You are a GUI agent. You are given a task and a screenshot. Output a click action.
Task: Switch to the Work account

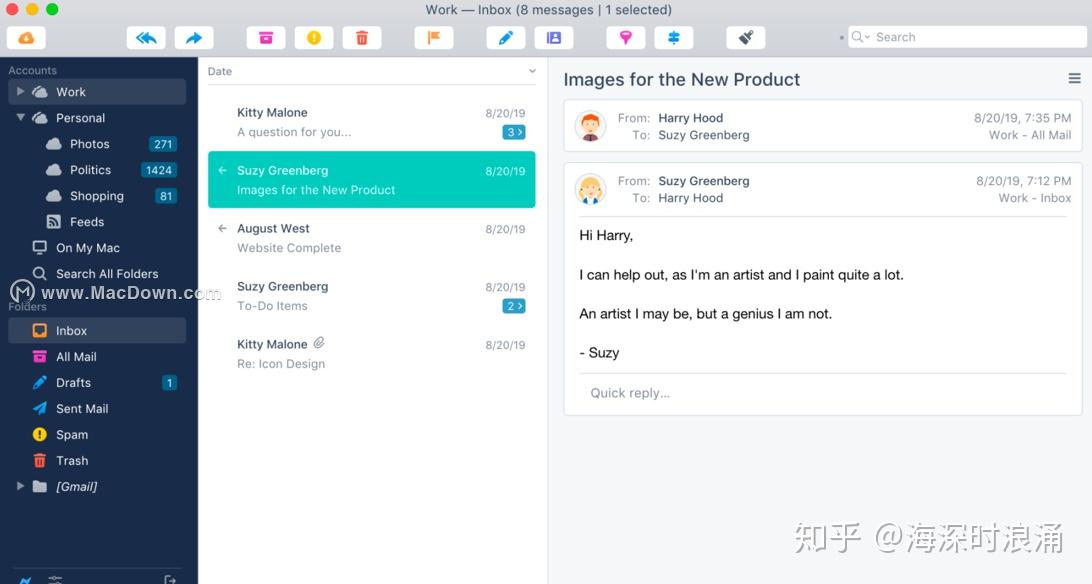(x=70, y=91)
